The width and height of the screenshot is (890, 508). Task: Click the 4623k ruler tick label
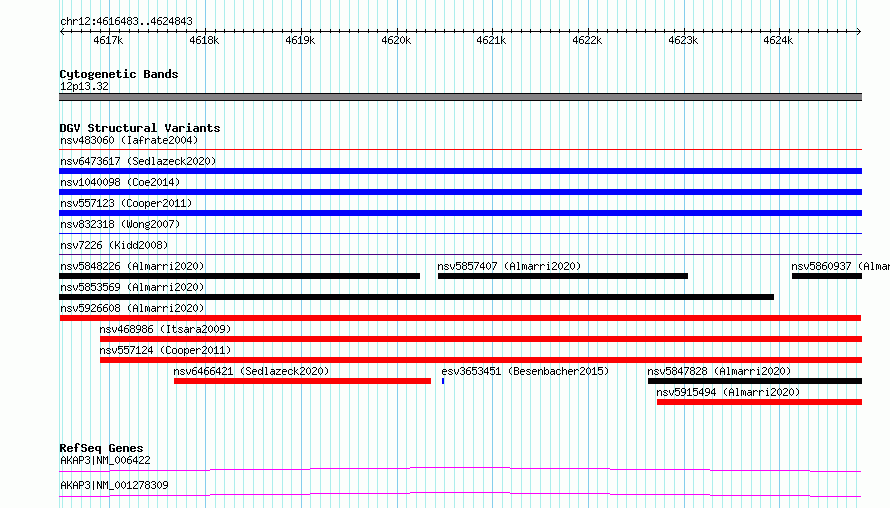[x=683, y=40]
